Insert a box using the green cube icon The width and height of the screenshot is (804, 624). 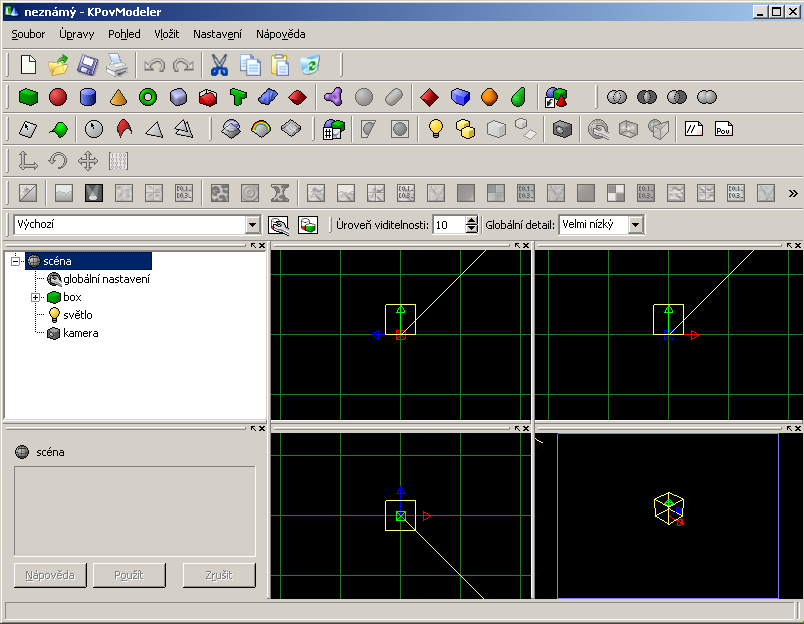(x=28, y=97)
